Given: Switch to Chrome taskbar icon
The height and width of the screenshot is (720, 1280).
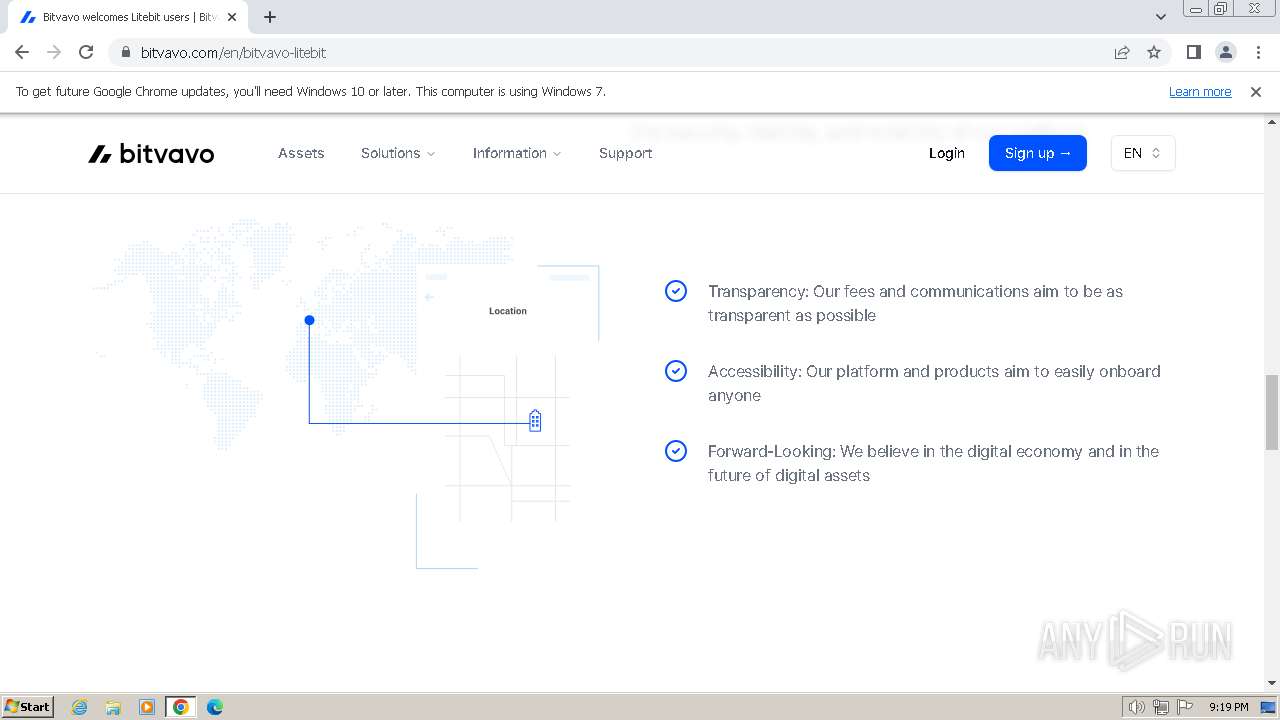Looking at the screenshot, I should tap(181, 707).
